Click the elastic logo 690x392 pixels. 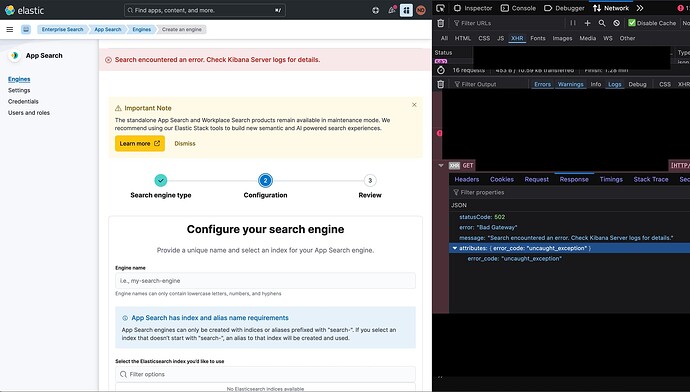click(x=25, y=10)
